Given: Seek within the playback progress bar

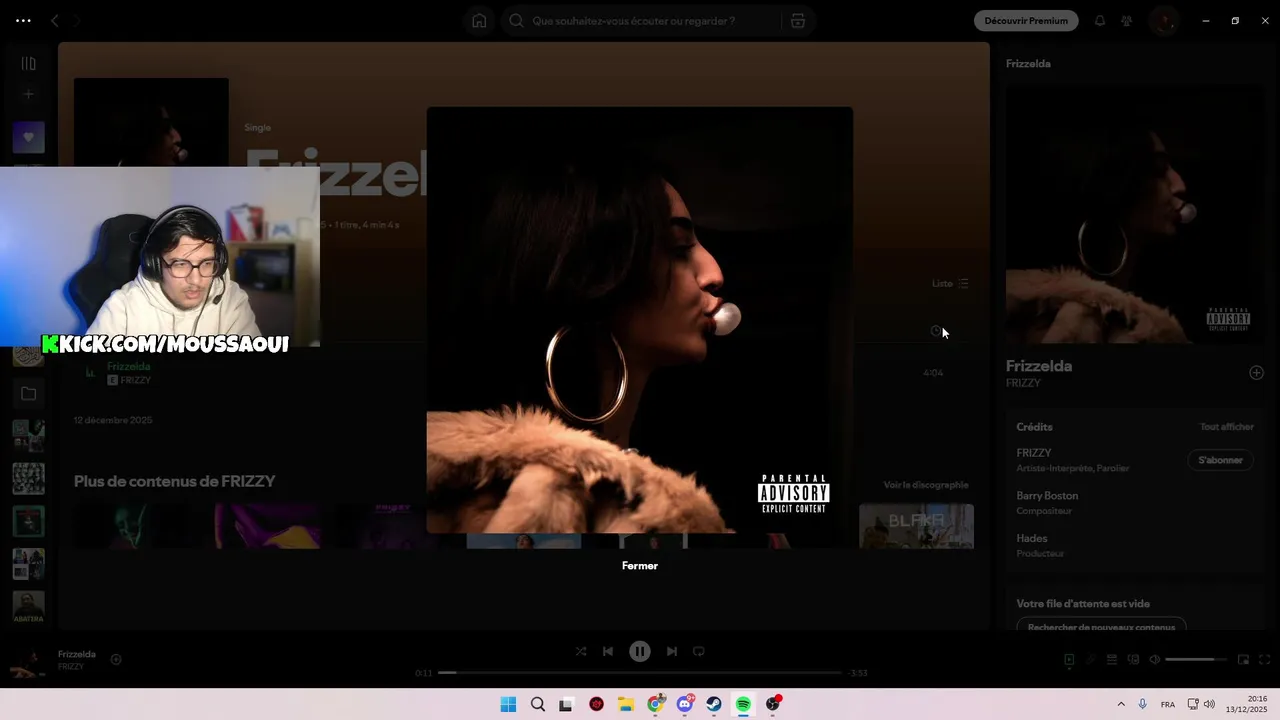Looking at the screenshot, I should coord(640,673).
